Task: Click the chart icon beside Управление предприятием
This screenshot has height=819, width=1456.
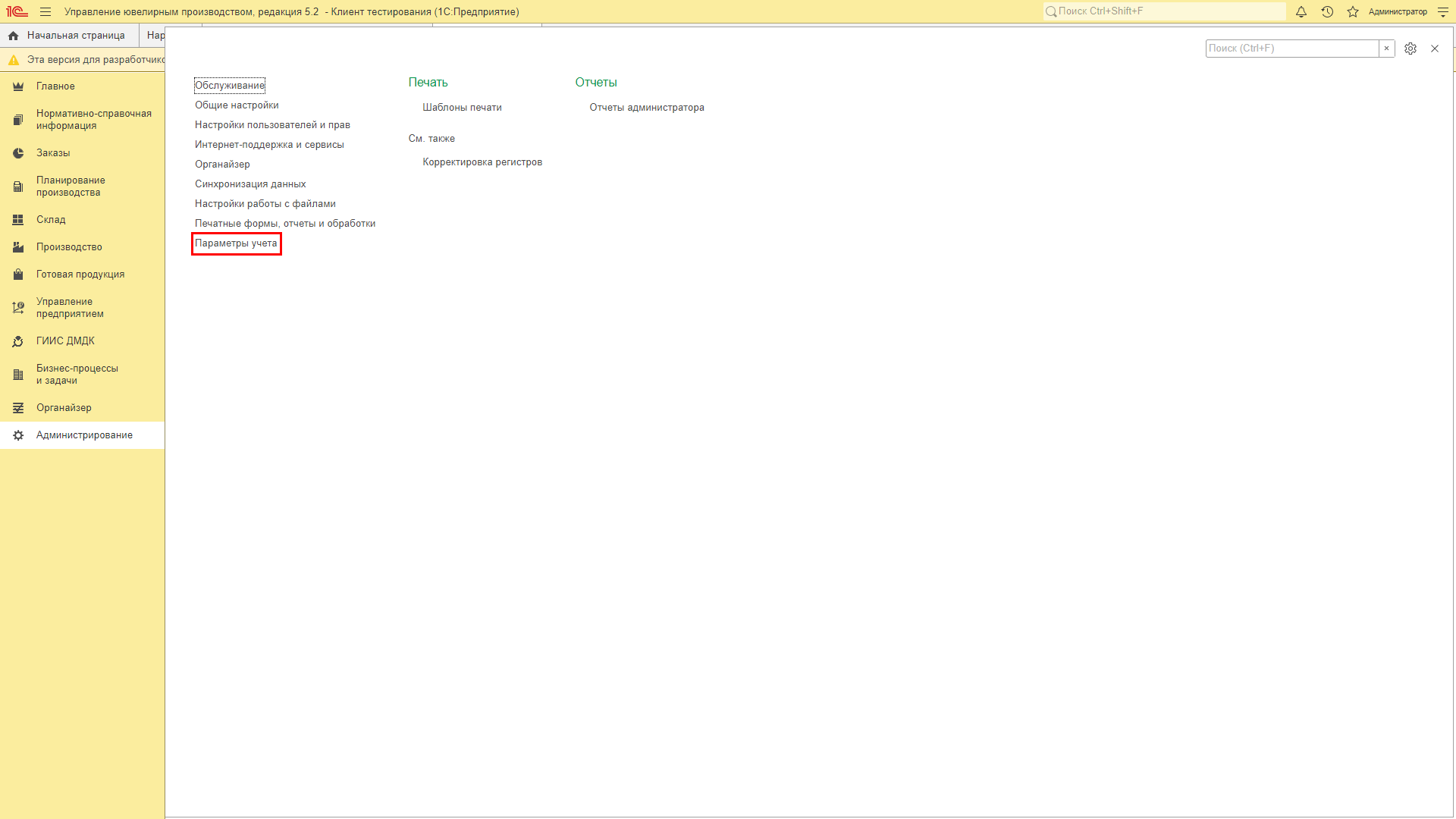Action: pos(18,308)
